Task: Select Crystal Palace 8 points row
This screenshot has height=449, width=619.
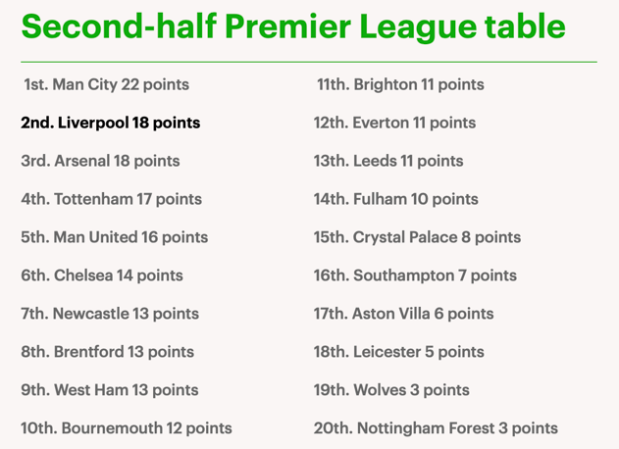Action: [x=417, y=237]
